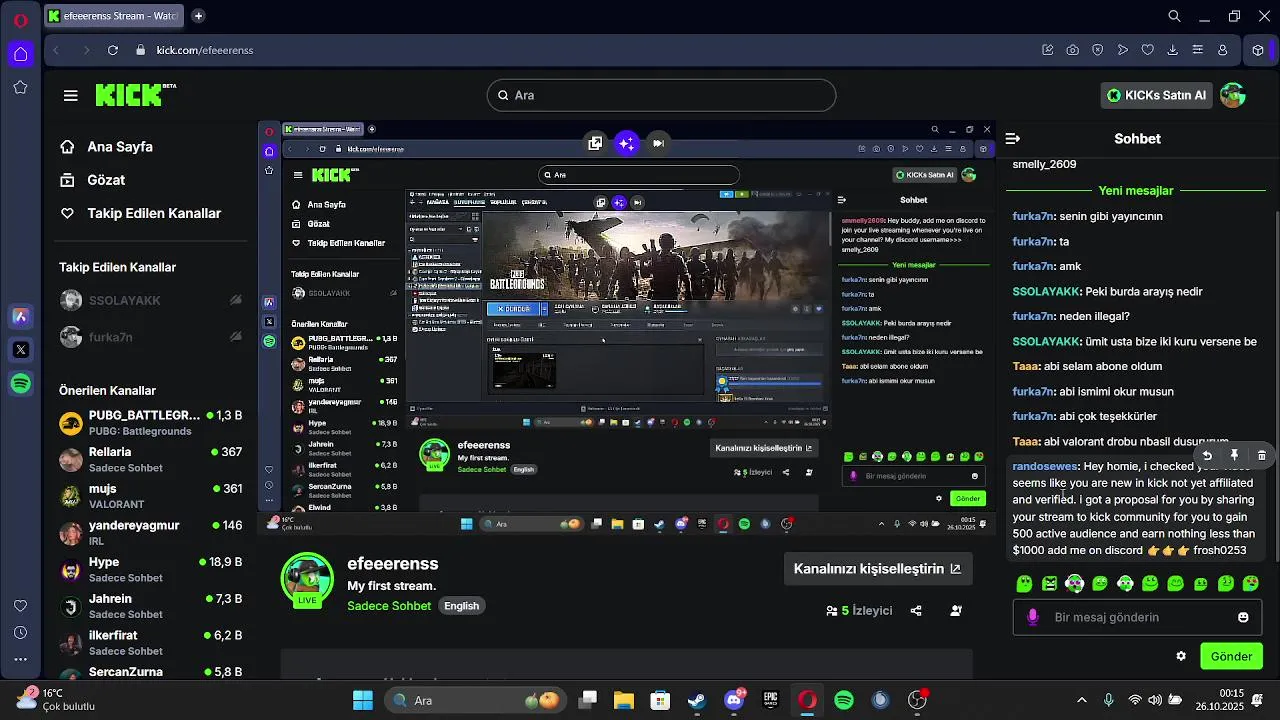Click randosewes username in chat
The image size is (1280, 720).
coord(1044,466)
